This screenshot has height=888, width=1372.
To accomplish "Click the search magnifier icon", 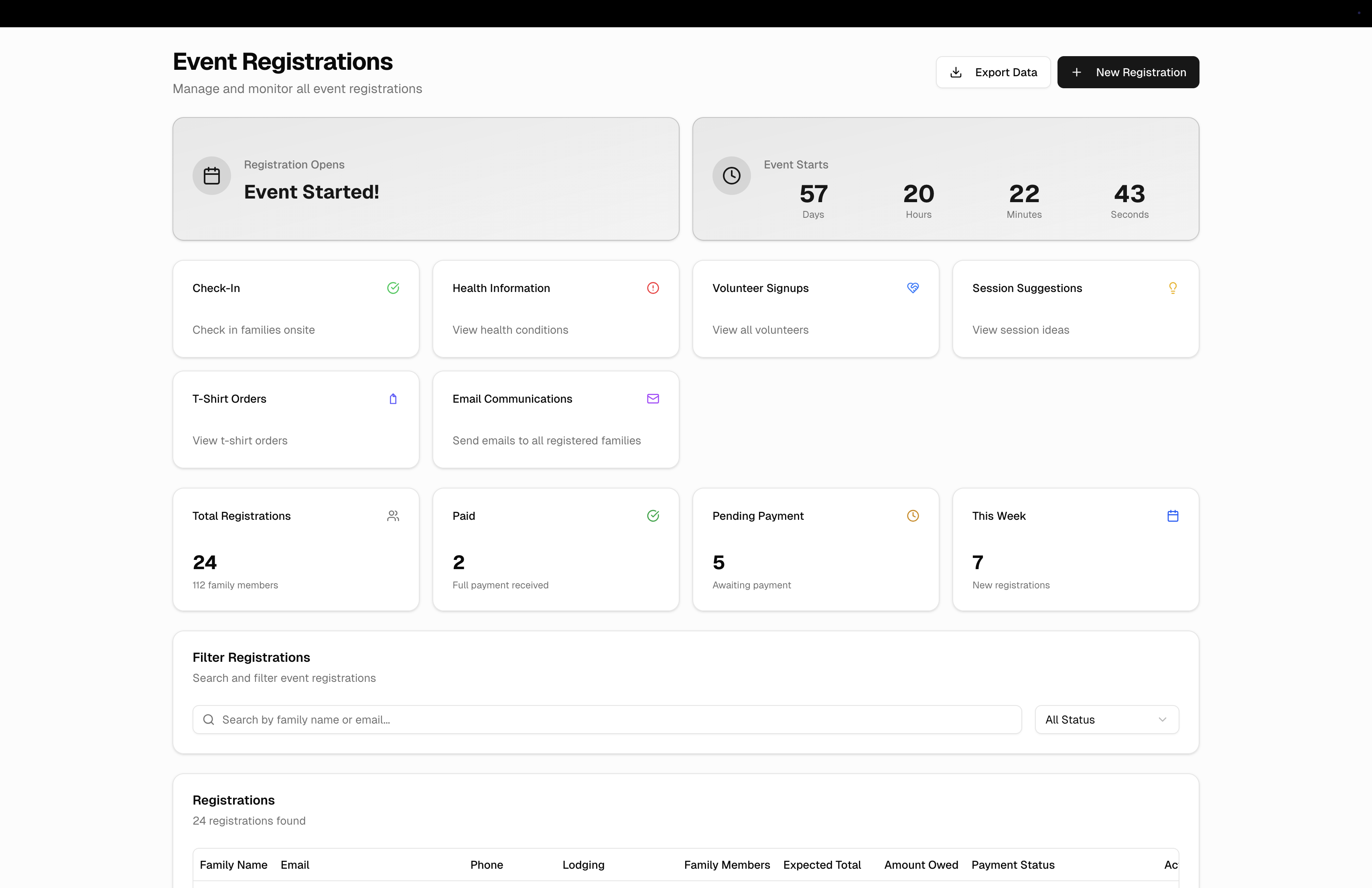I will (209, 720).
